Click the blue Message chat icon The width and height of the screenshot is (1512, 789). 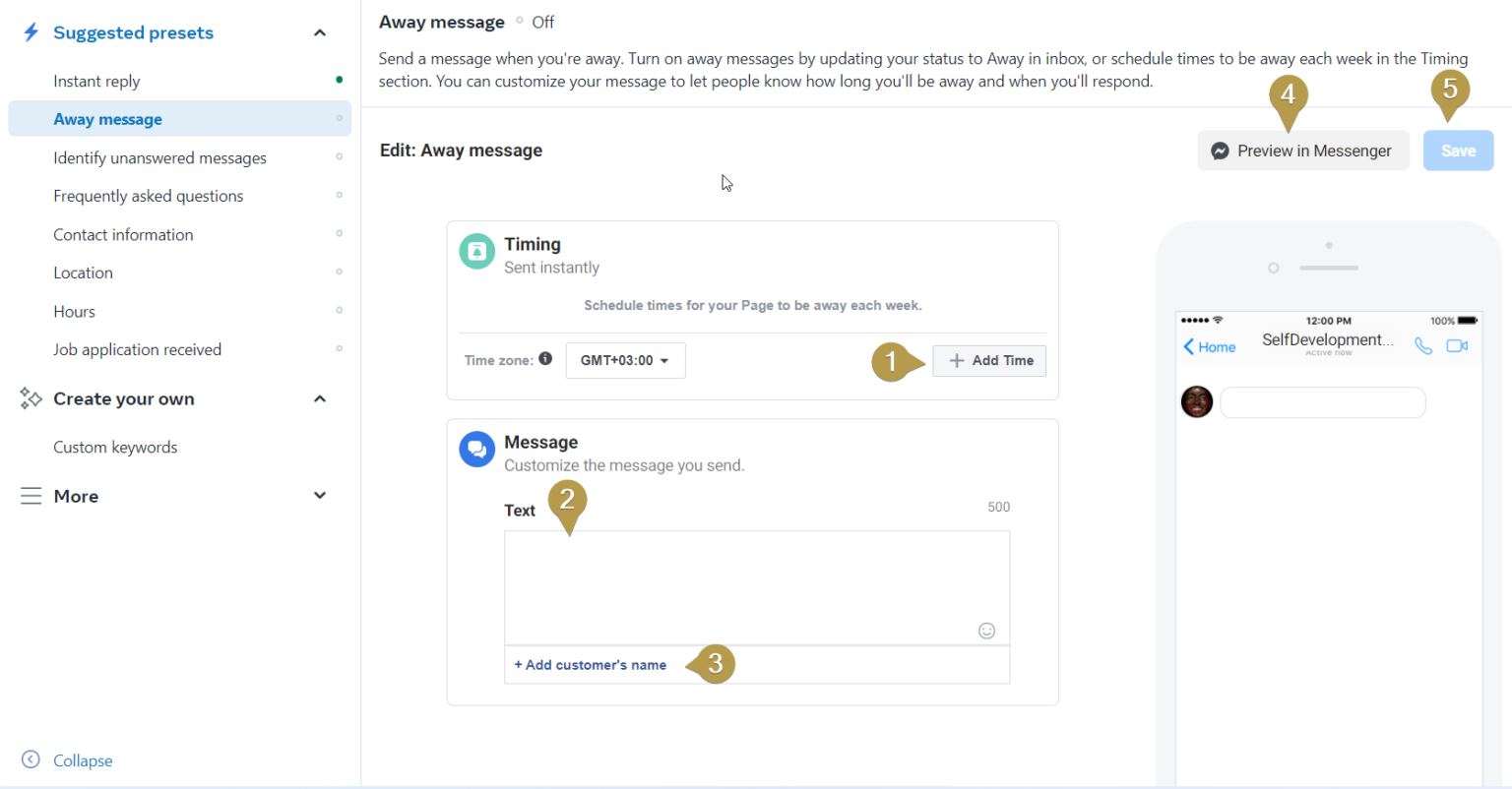(477, 450)
